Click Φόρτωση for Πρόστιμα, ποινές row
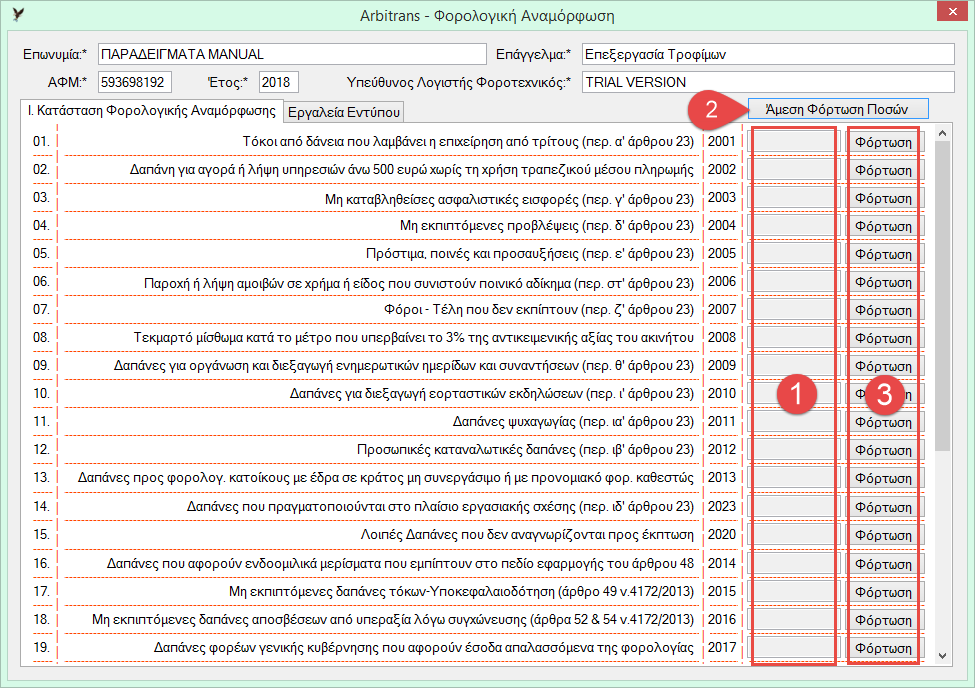 coord(883,254)
